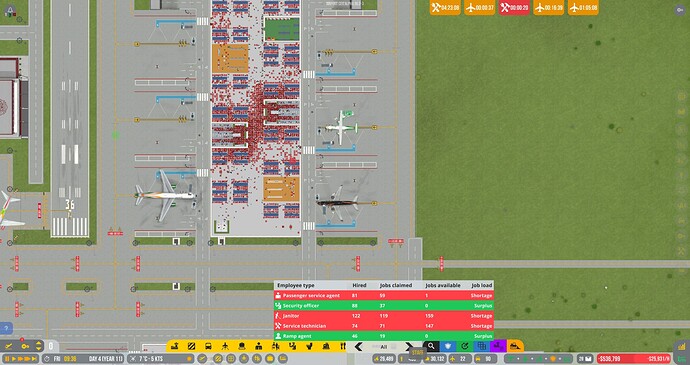Toggle the airplane overlay round button
The width and height of the screenshot is (690, 365).
click(x=202, y=358)
